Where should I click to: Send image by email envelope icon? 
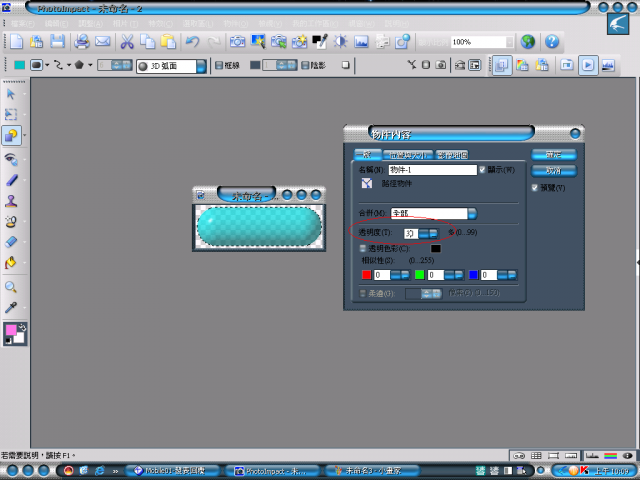(x=102, y=42)
